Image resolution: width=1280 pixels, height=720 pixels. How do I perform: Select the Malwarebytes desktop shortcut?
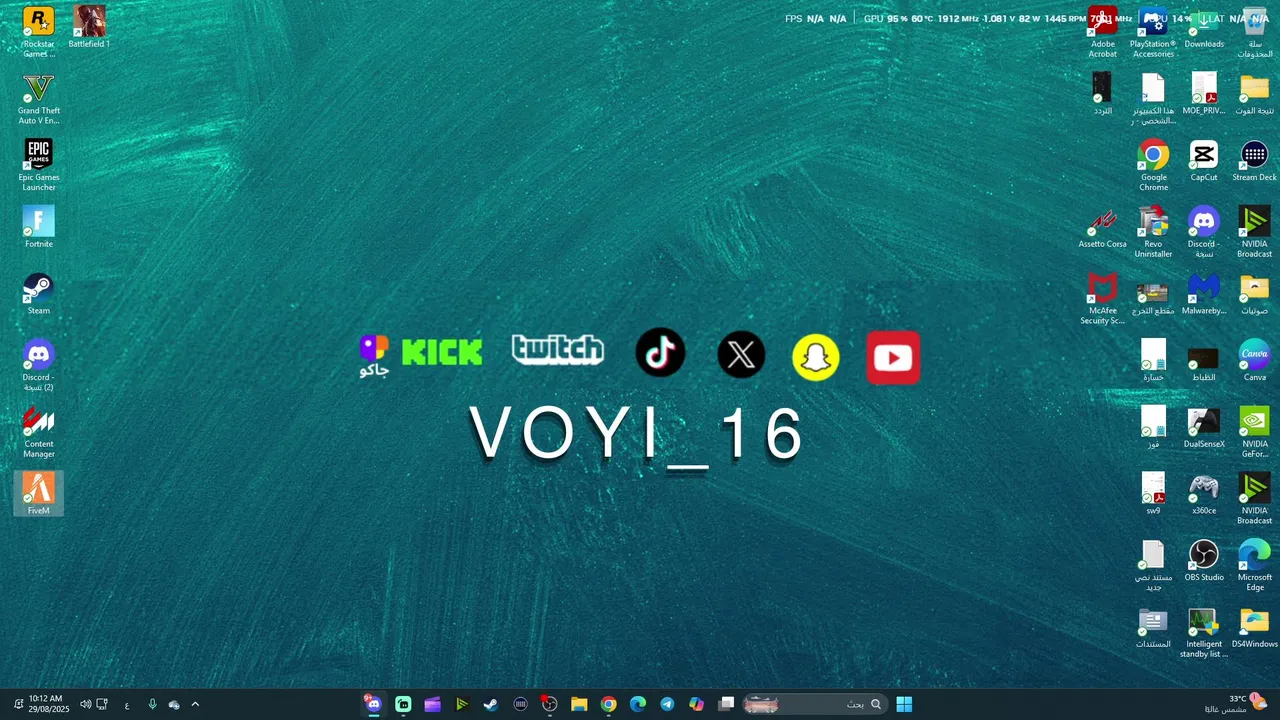click(1204, 294)
